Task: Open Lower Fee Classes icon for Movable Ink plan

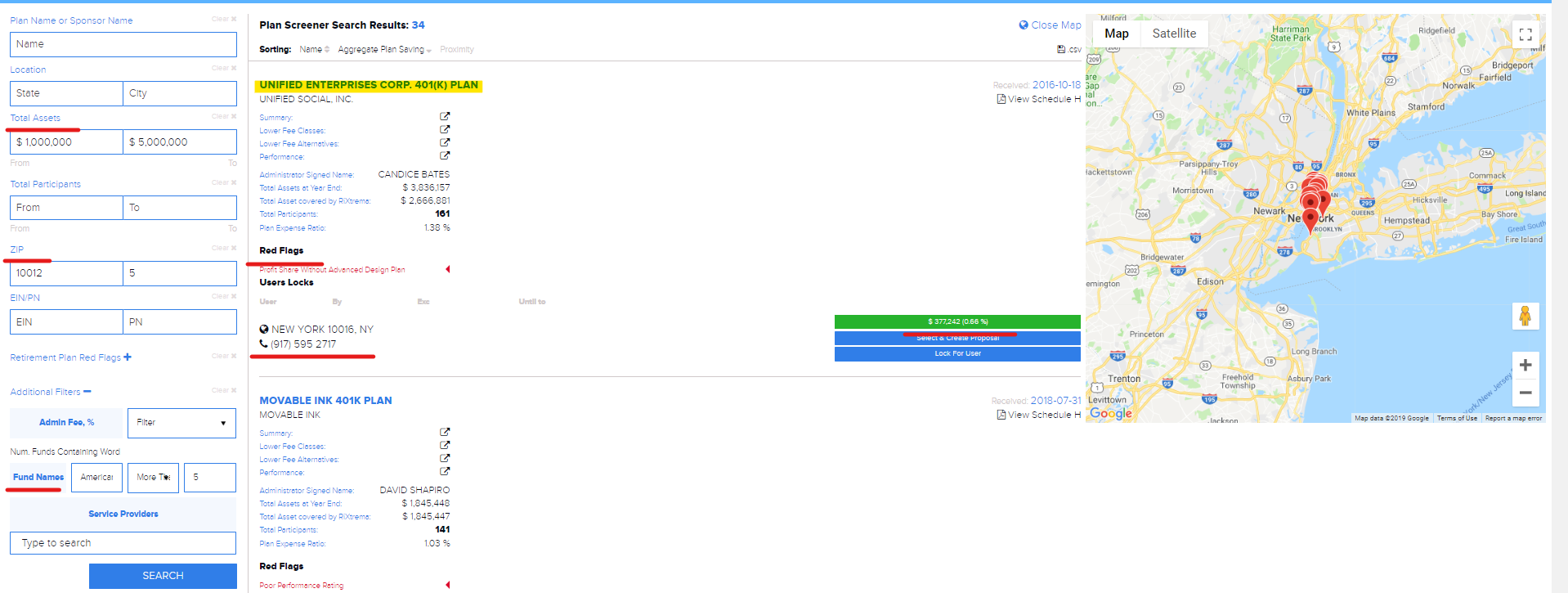Action: coord(445,446)
